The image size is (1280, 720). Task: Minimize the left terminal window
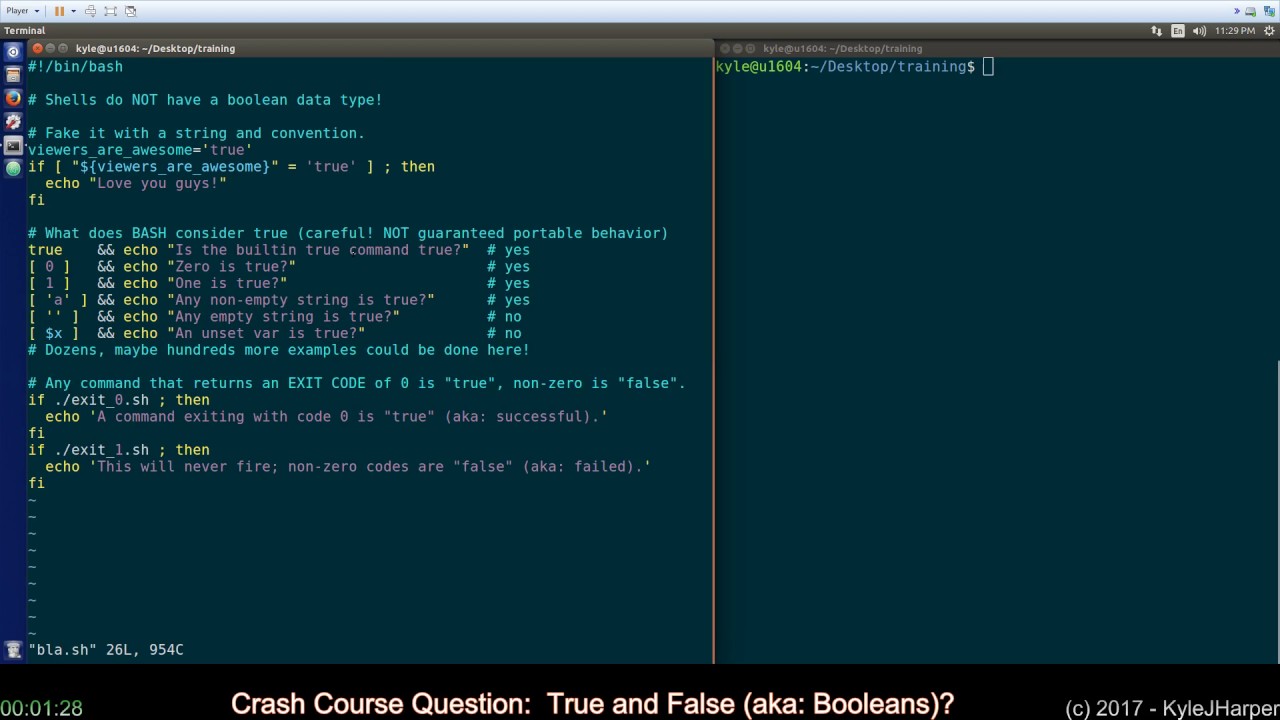(x=51, y=48)
